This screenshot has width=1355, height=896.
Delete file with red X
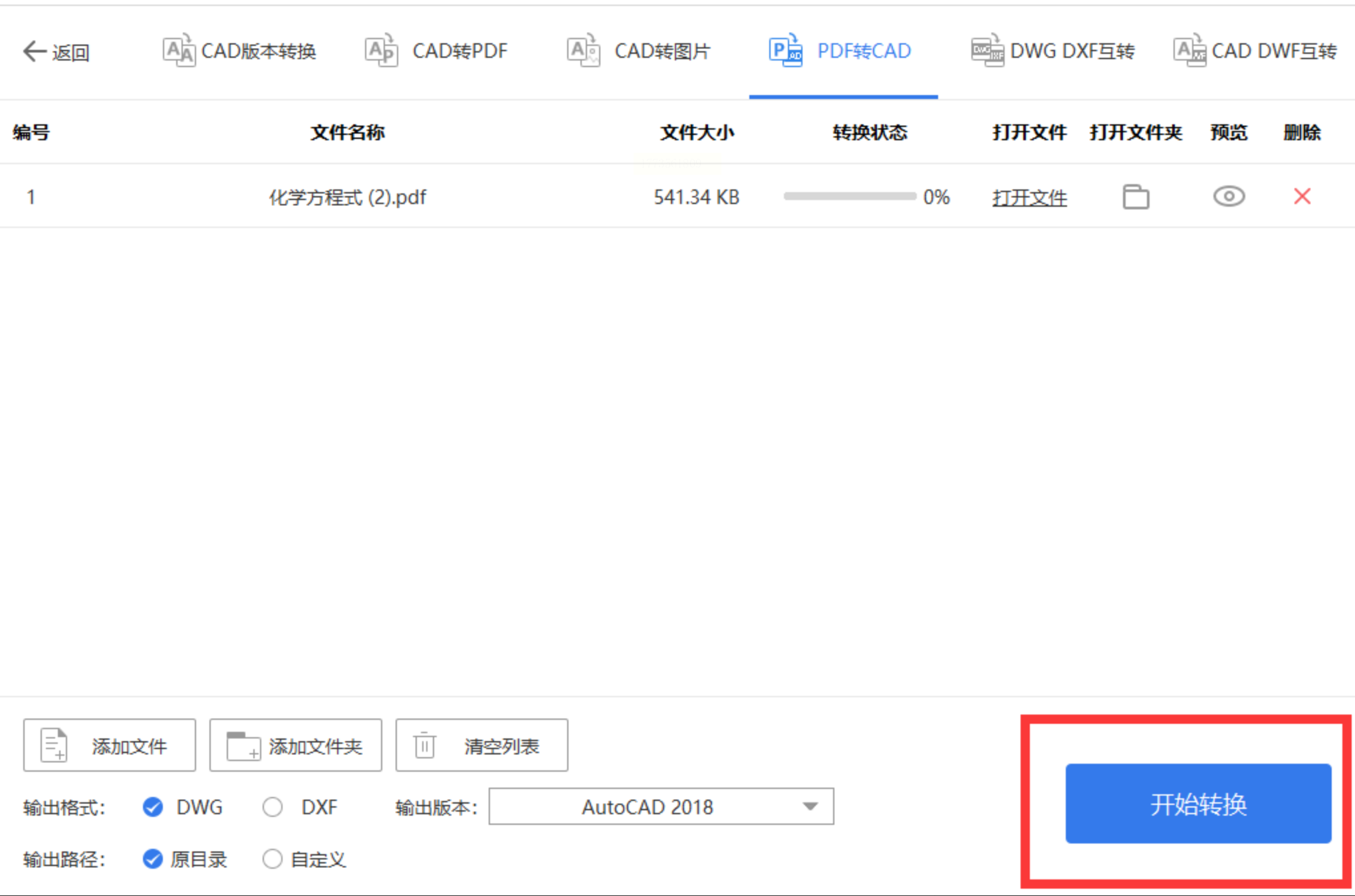(x=1302, y=196)
